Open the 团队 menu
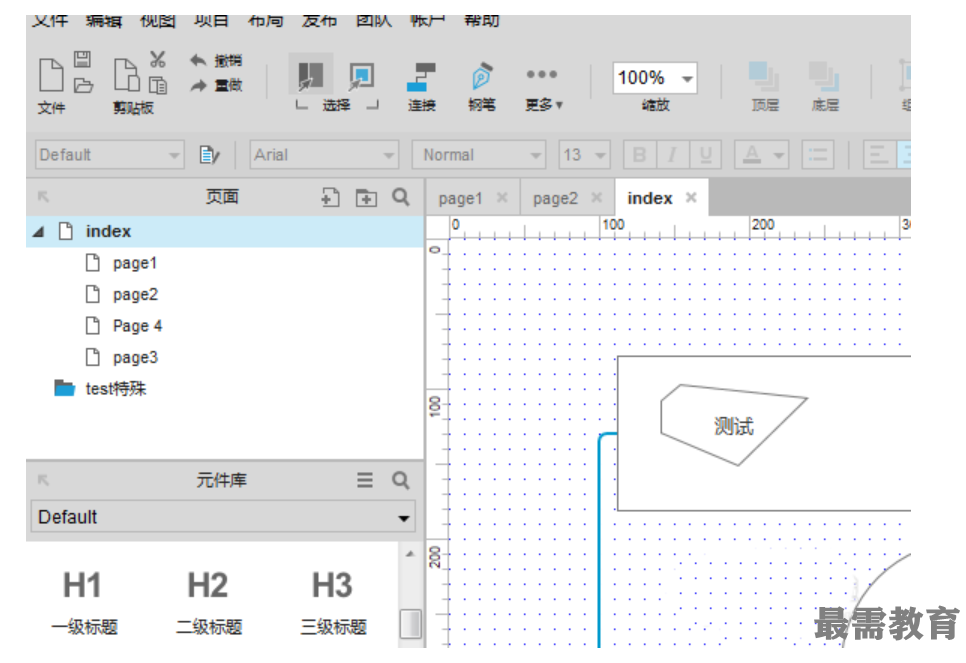The image size is (966, 663). click(373, 20)
